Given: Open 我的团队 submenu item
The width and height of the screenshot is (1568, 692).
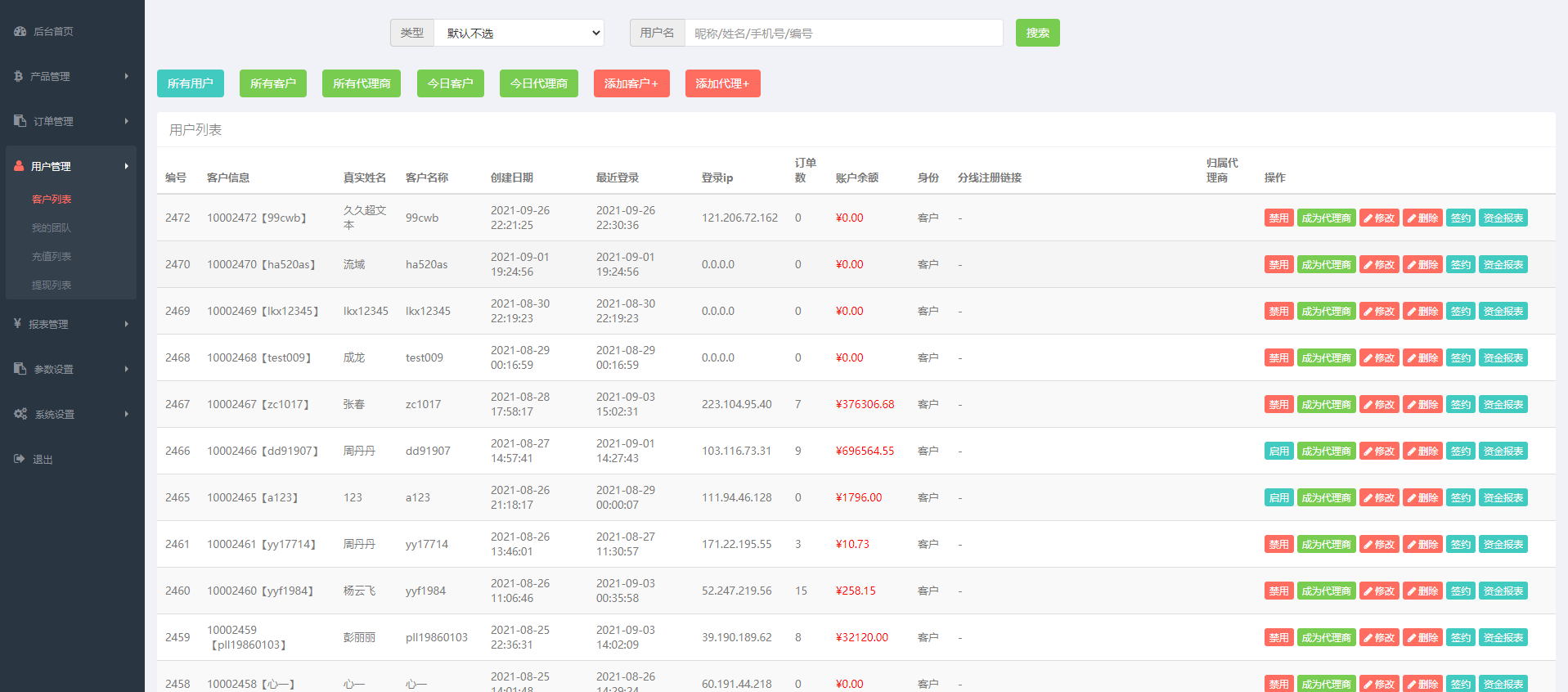Looking at the screenshot, I should click(52, 227).
